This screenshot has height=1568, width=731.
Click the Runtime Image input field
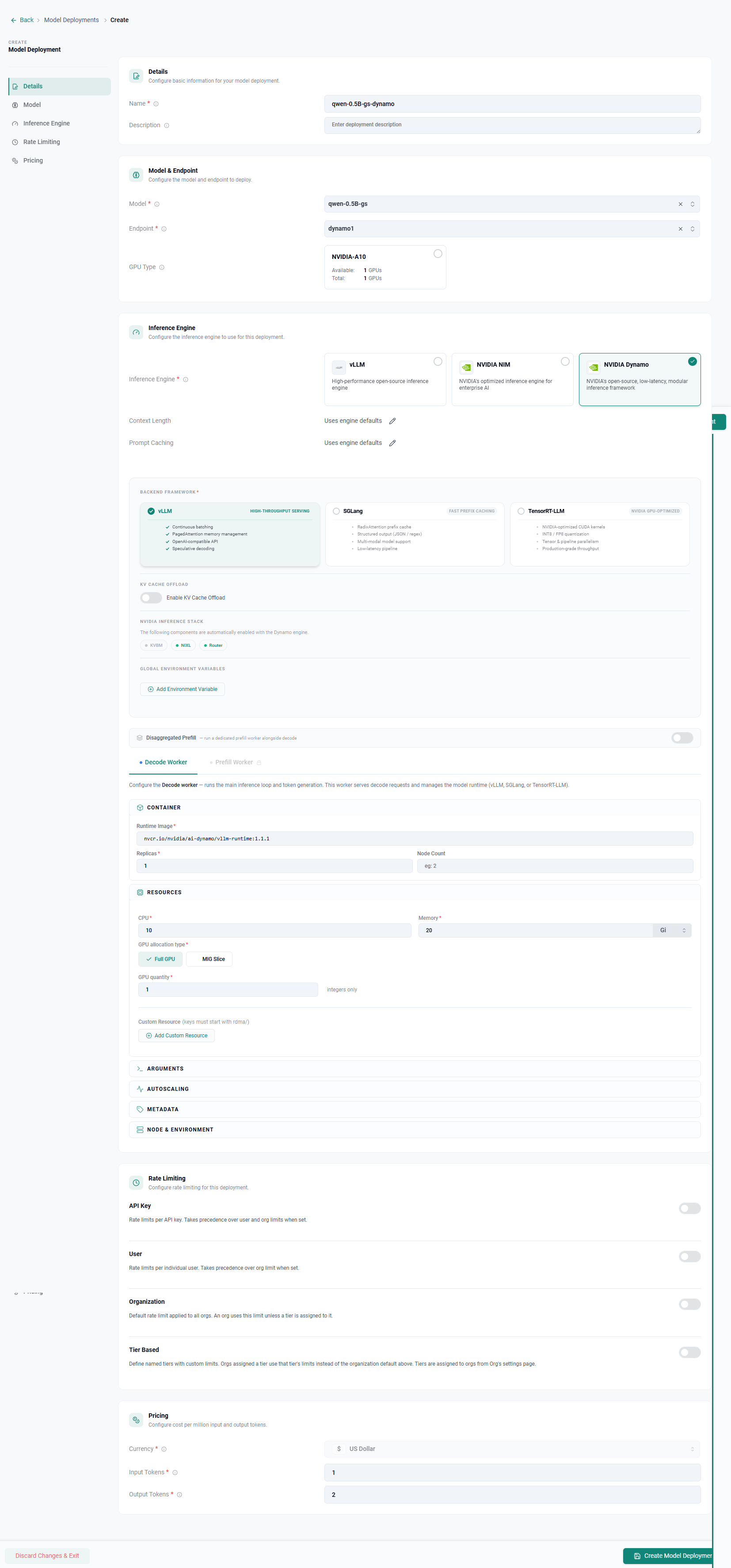[415, 839]
